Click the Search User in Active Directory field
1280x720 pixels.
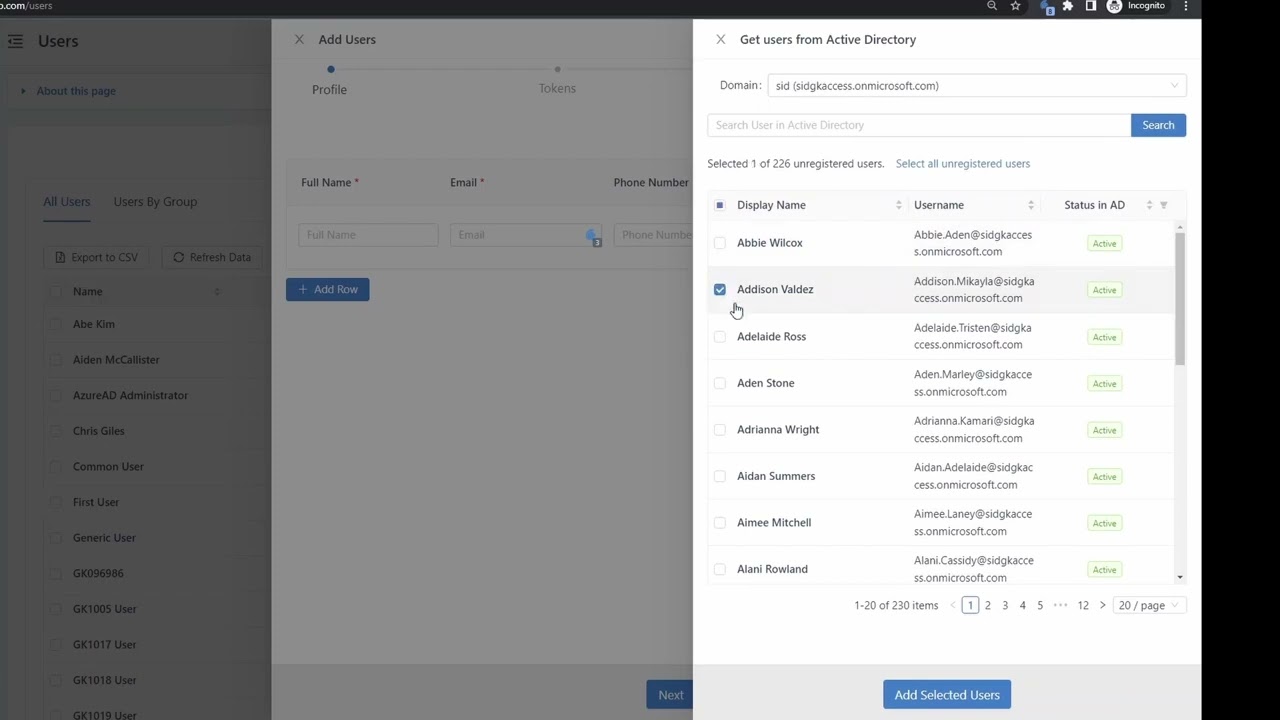coord(919,125)
